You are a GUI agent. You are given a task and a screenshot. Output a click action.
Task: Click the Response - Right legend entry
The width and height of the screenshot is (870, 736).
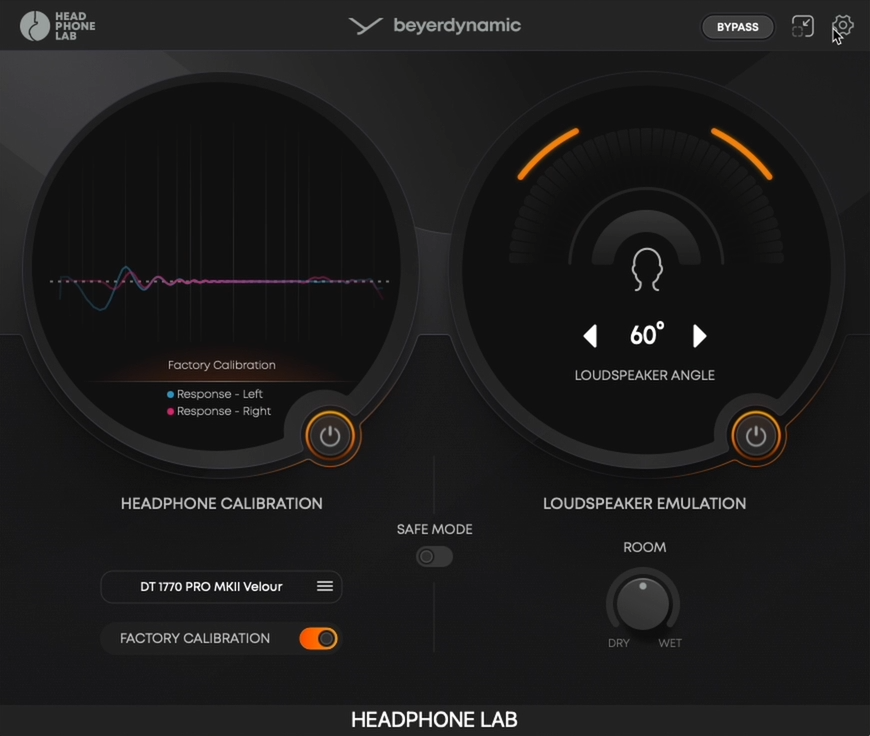219,411
